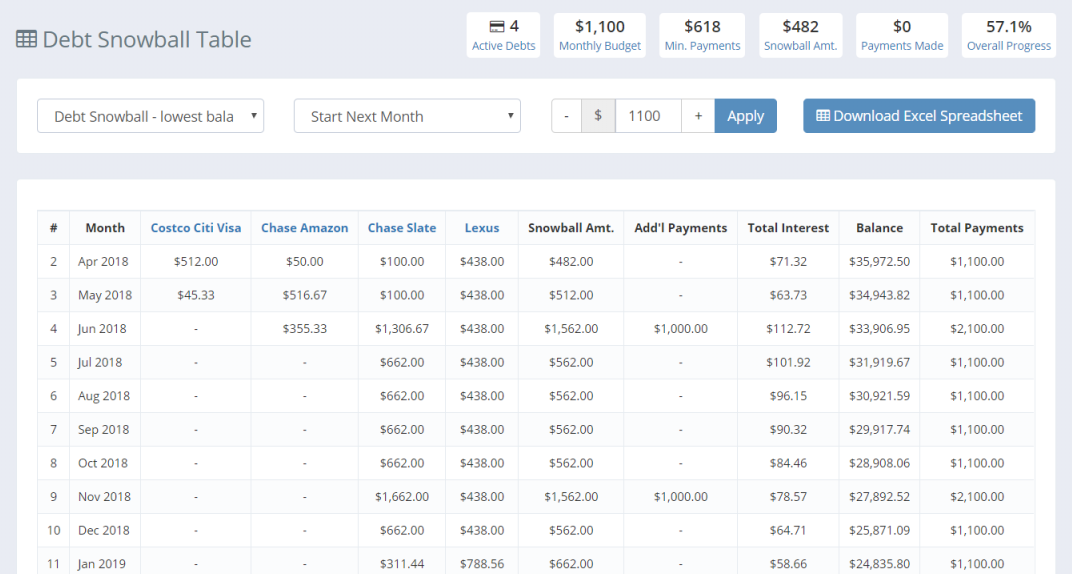Click the $618 Min. Payments card
The image size is (1072, 574).
pos(702,36)
